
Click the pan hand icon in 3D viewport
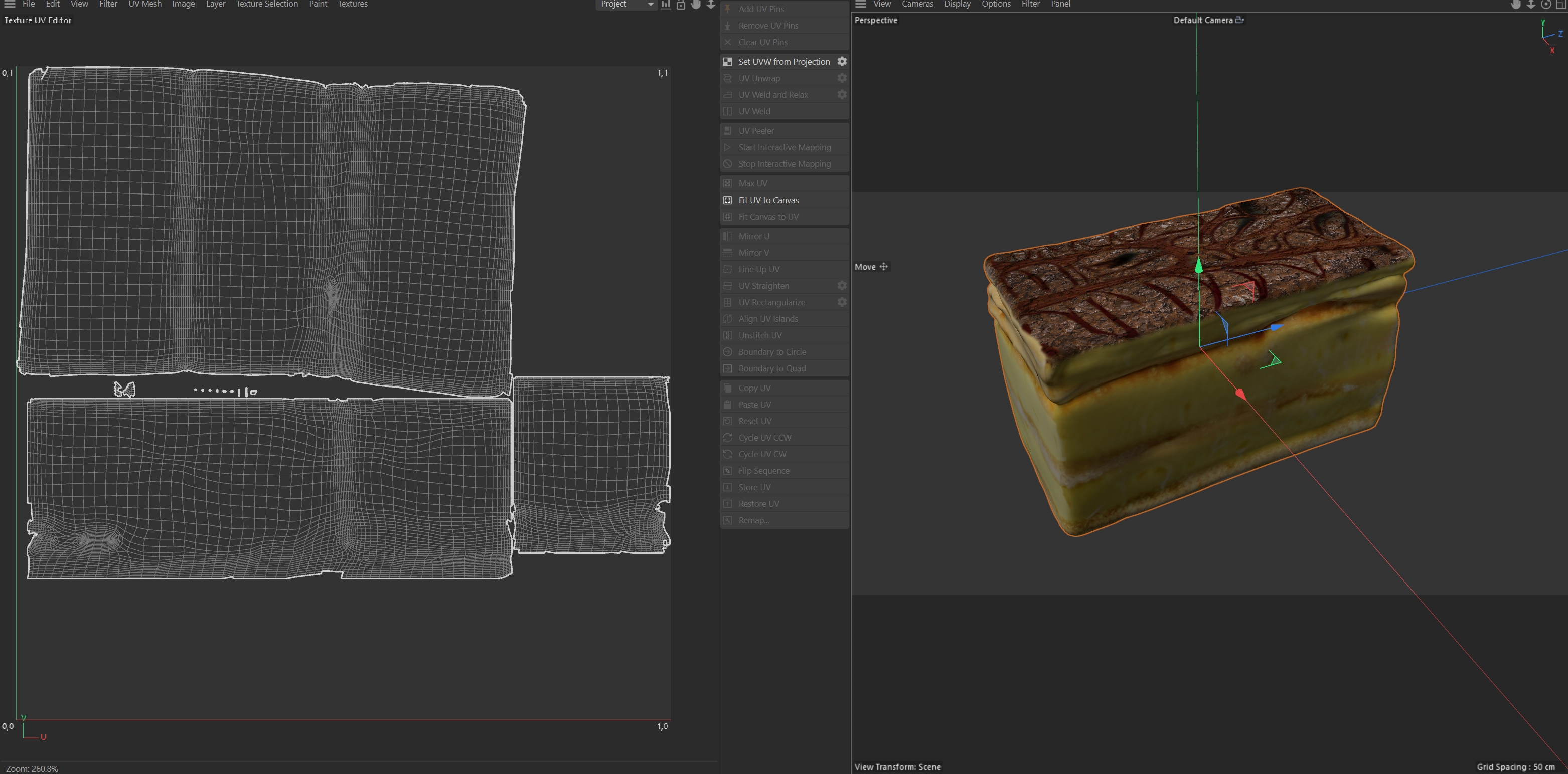click(x=1516, y=4)
